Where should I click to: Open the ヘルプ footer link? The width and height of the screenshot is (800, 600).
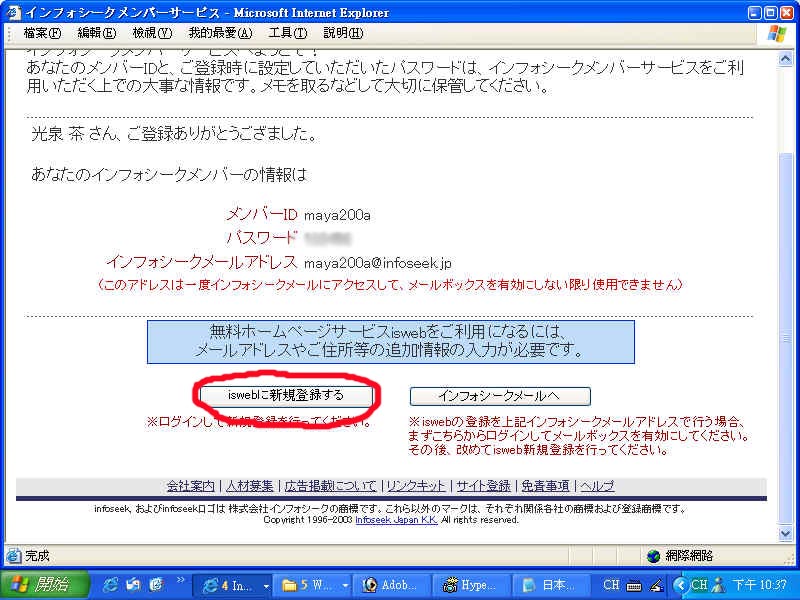[597, 486]
